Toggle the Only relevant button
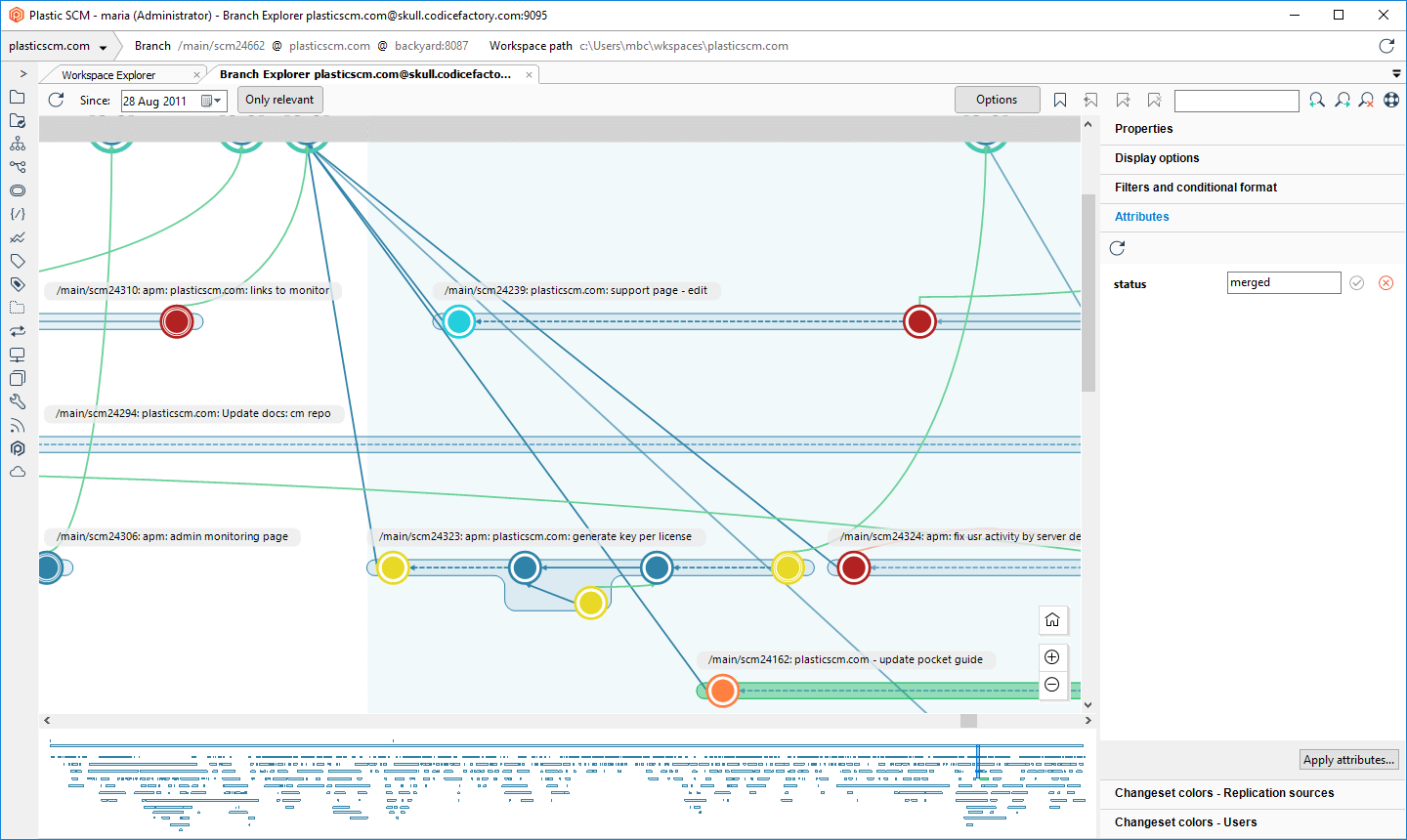This screenshot has width=1407, height=840. (x=279, y=100)
